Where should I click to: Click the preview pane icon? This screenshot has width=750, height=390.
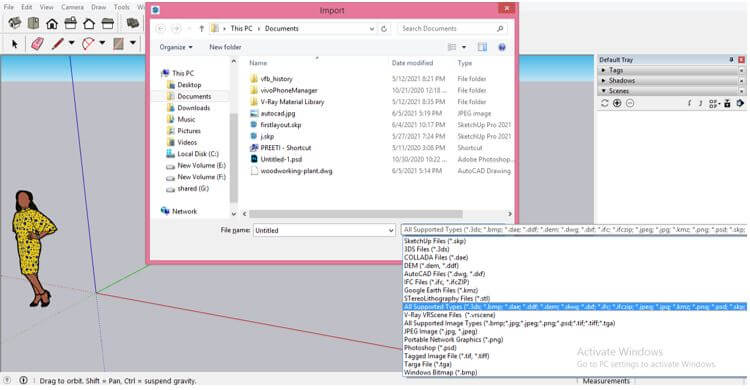482,47
